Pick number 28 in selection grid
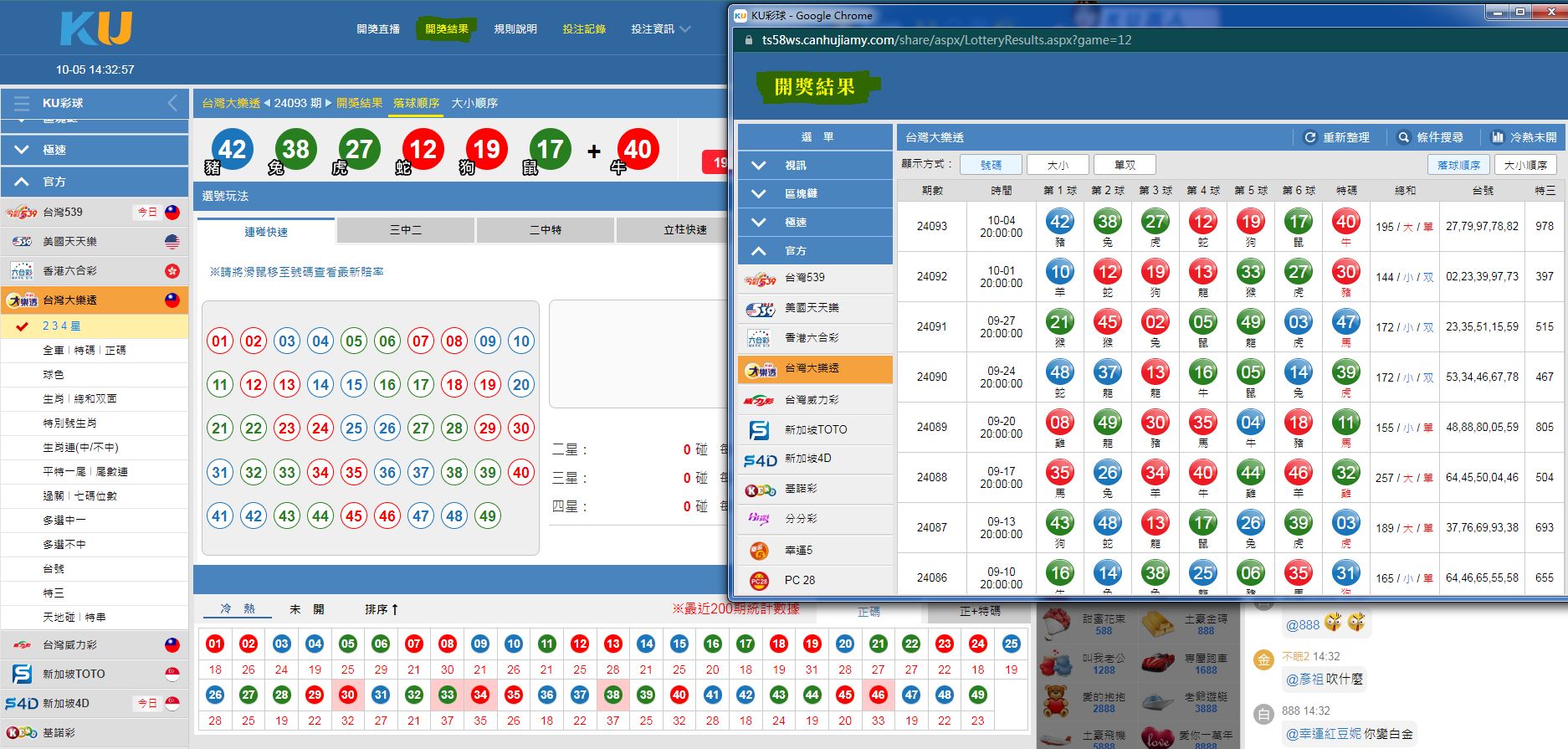Viewport: 1568px width, 749px height. tap(454, 428)
